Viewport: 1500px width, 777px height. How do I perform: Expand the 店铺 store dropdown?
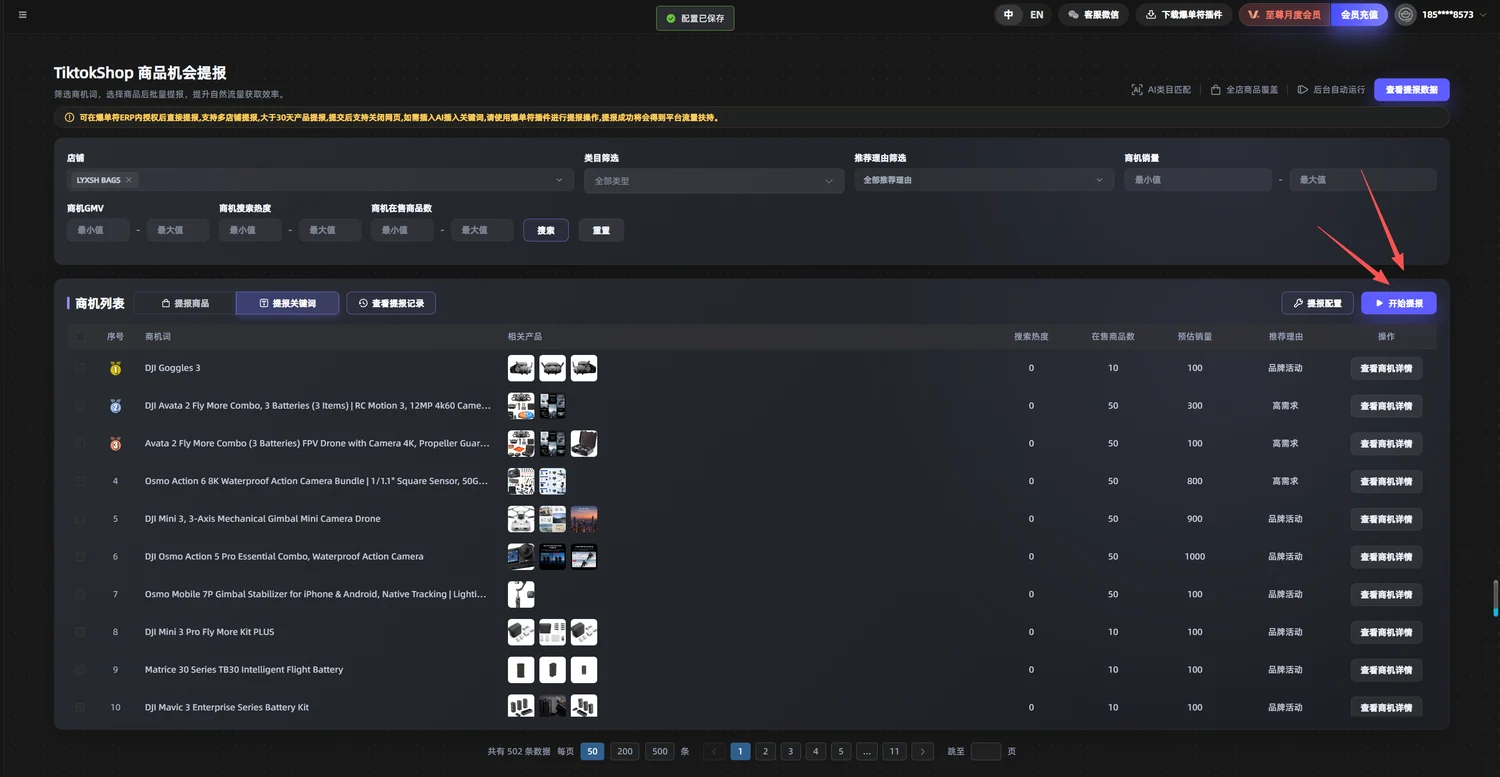(321, 180)
